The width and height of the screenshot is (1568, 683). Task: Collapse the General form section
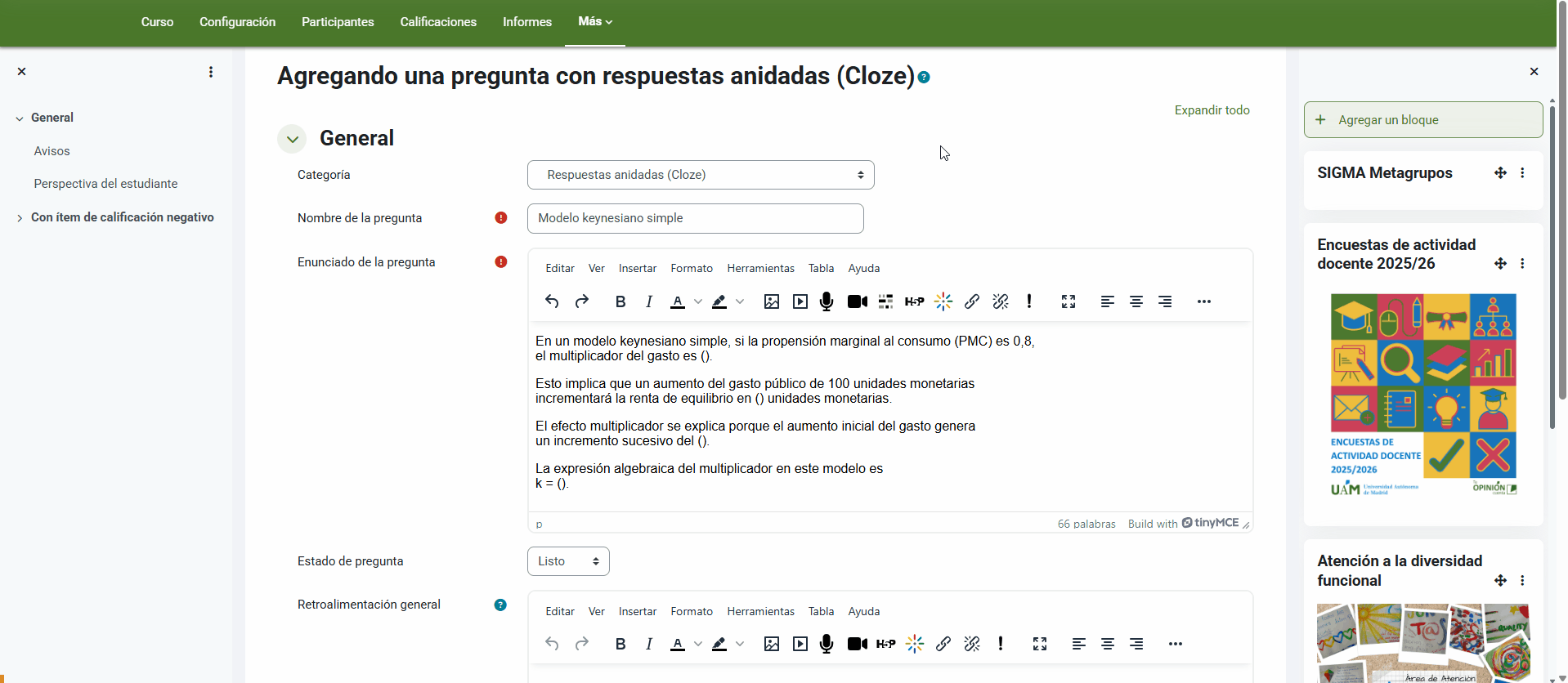[292, 139]
